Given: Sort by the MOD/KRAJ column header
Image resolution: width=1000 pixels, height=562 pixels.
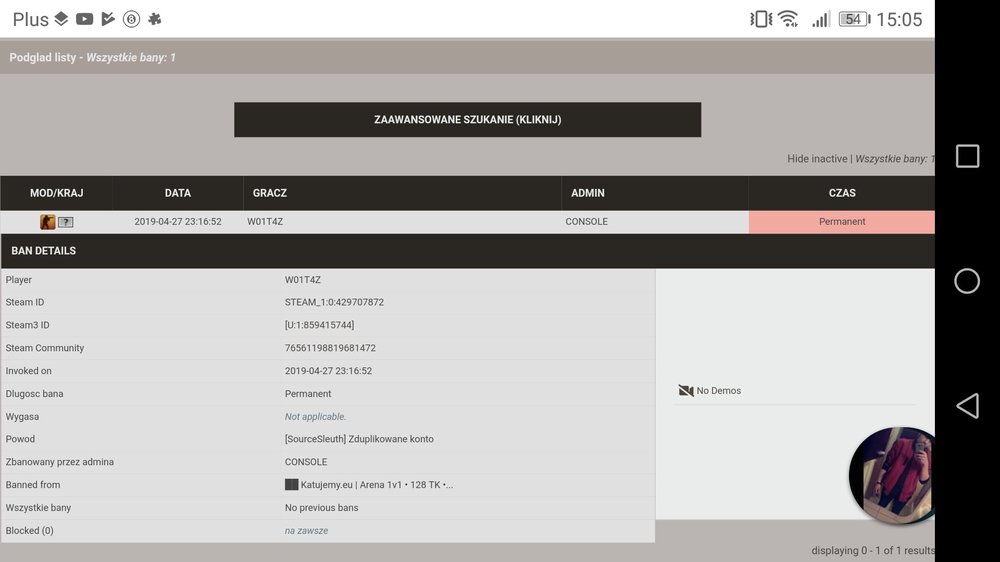Looking at the screenshot, I should [57, 193].
